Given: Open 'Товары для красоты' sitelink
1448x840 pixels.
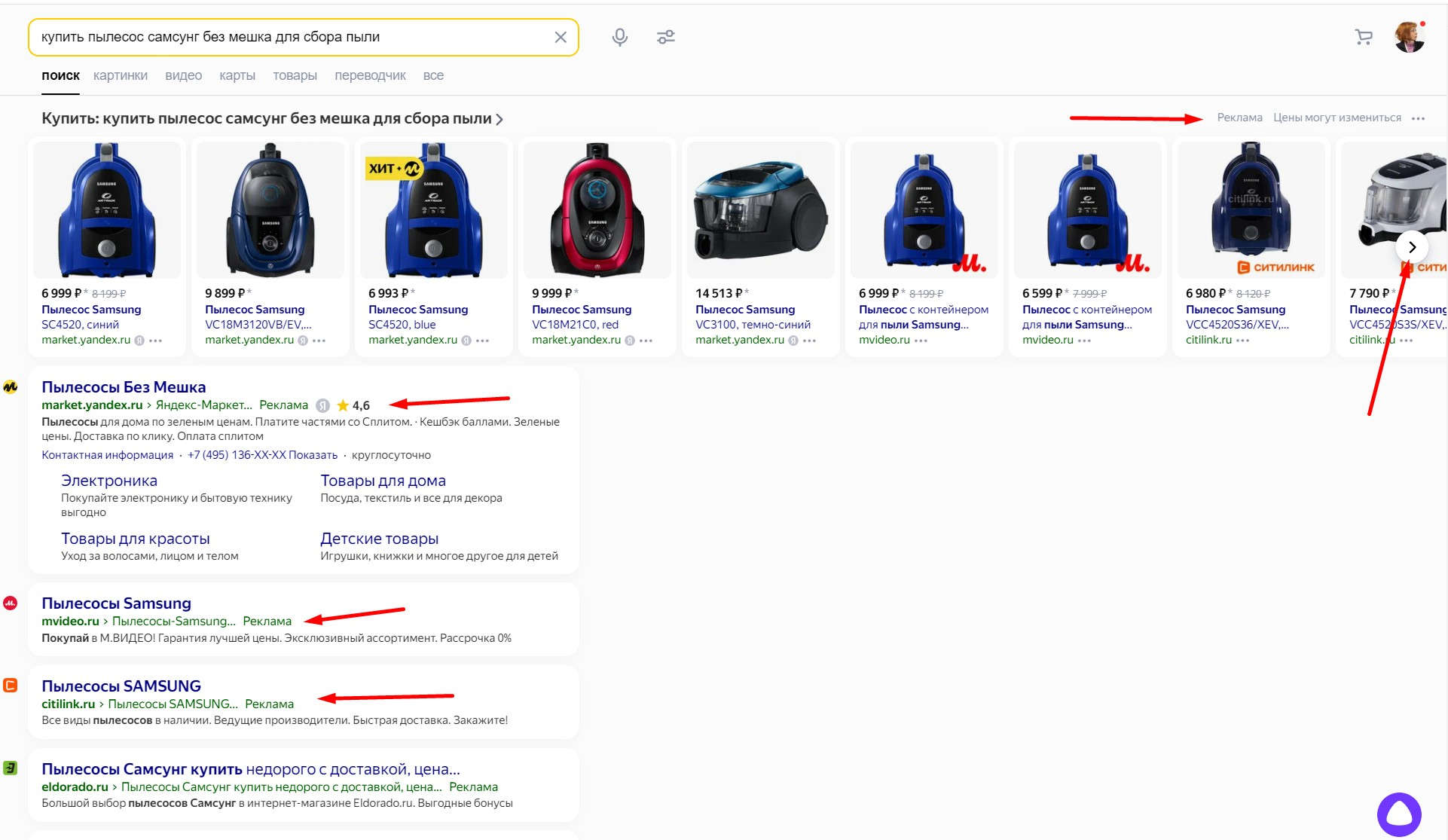Looking at the screenshot, I should point(136,539).
